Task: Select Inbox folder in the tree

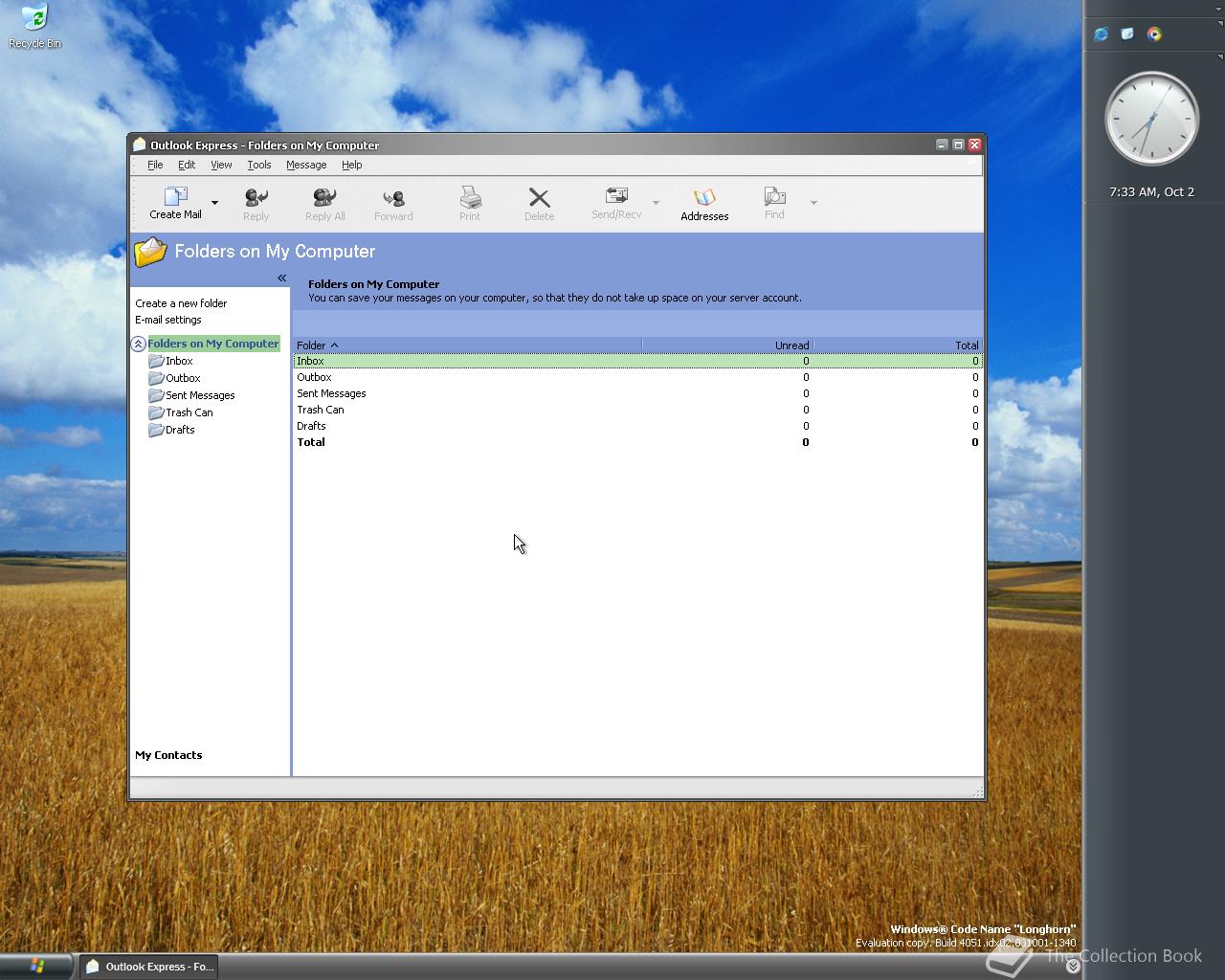Action: (x=171, y=361)
